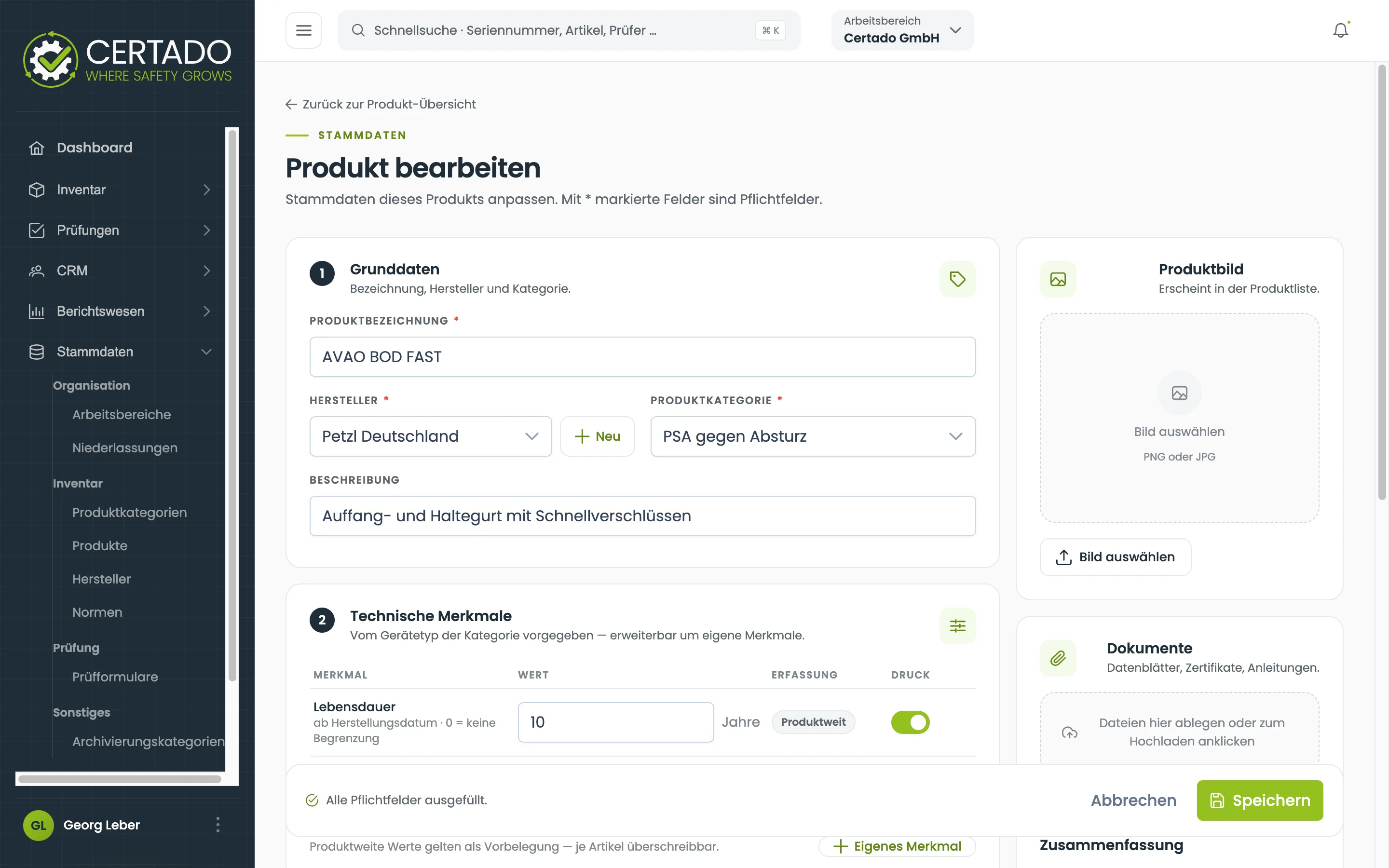The image size is (1389, 868).
Task: Collapse the Stammdaten sidebar chevron
Action: 206,352
